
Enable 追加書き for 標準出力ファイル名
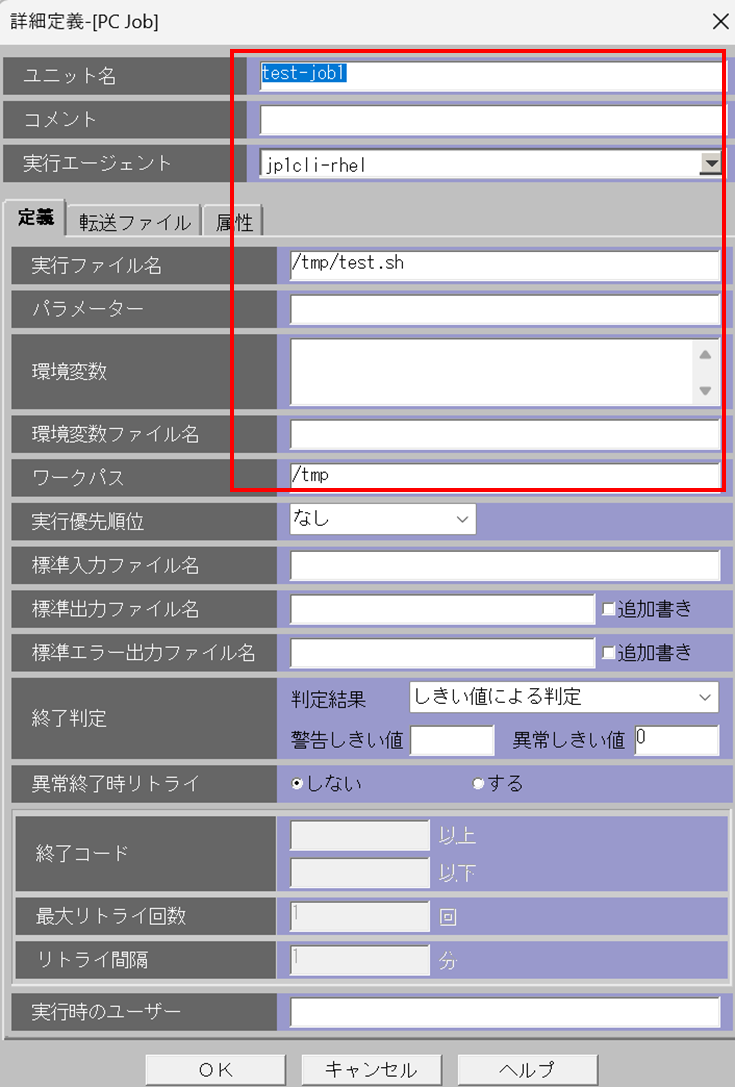[608, 608]
